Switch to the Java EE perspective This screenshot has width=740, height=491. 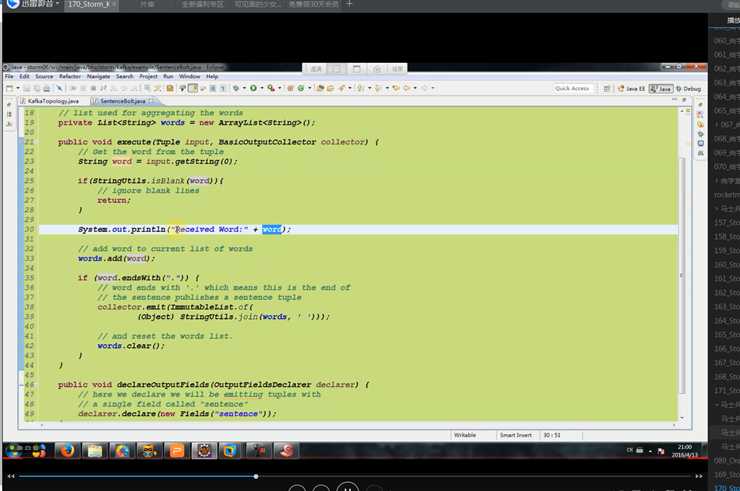click(631, 88)
